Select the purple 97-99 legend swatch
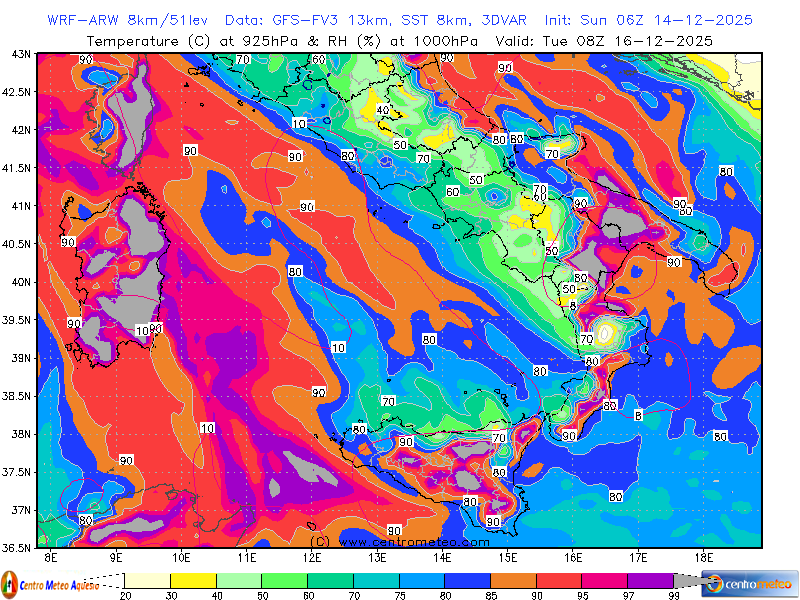Viewport: 800px width, 600px height. [x=650, y=580]
